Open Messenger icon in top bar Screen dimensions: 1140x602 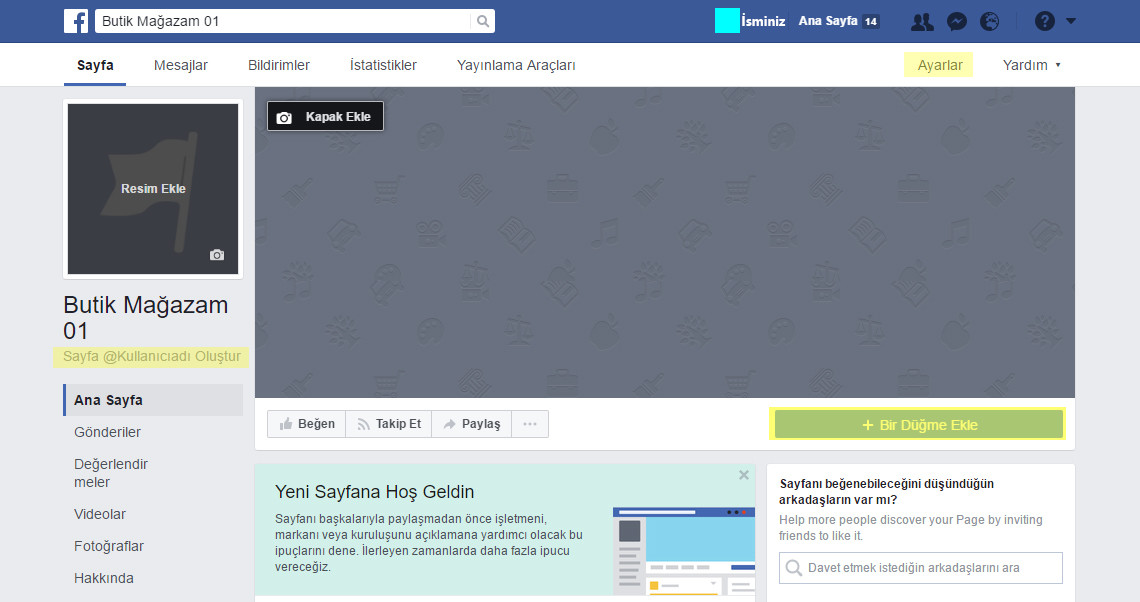coord(957,22)
